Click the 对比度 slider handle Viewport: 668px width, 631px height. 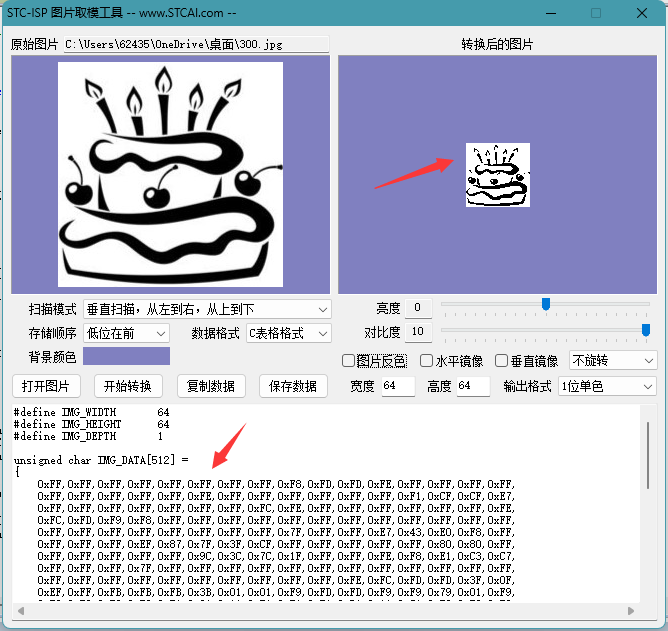pos(646,330)
